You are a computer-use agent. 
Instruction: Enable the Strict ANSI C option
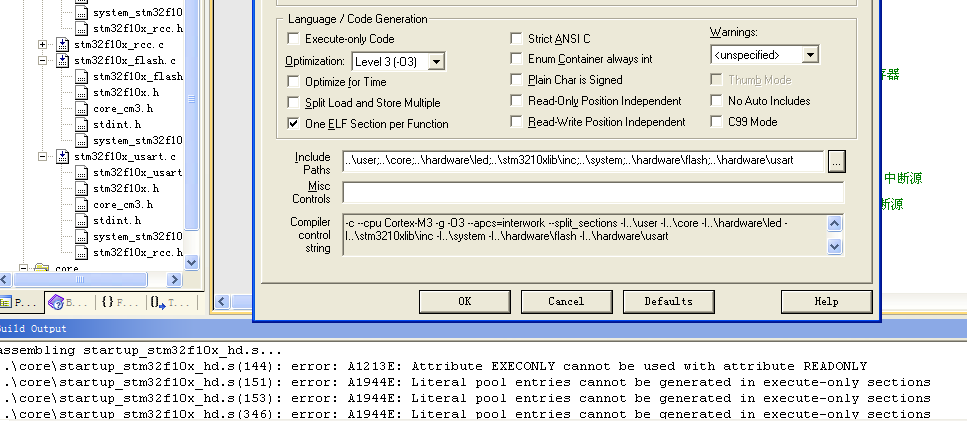516,39
